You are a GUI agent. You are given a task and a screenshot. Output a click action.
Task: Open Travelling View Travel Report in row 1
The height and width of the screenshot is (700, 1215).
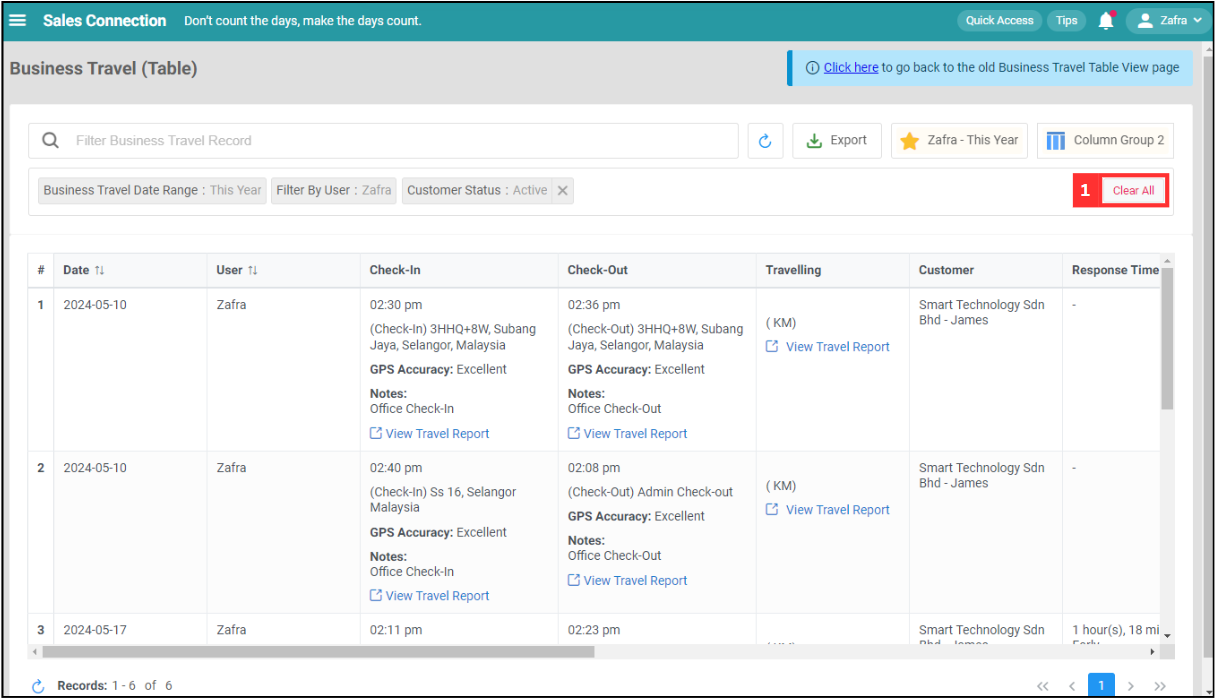point(828,347)
